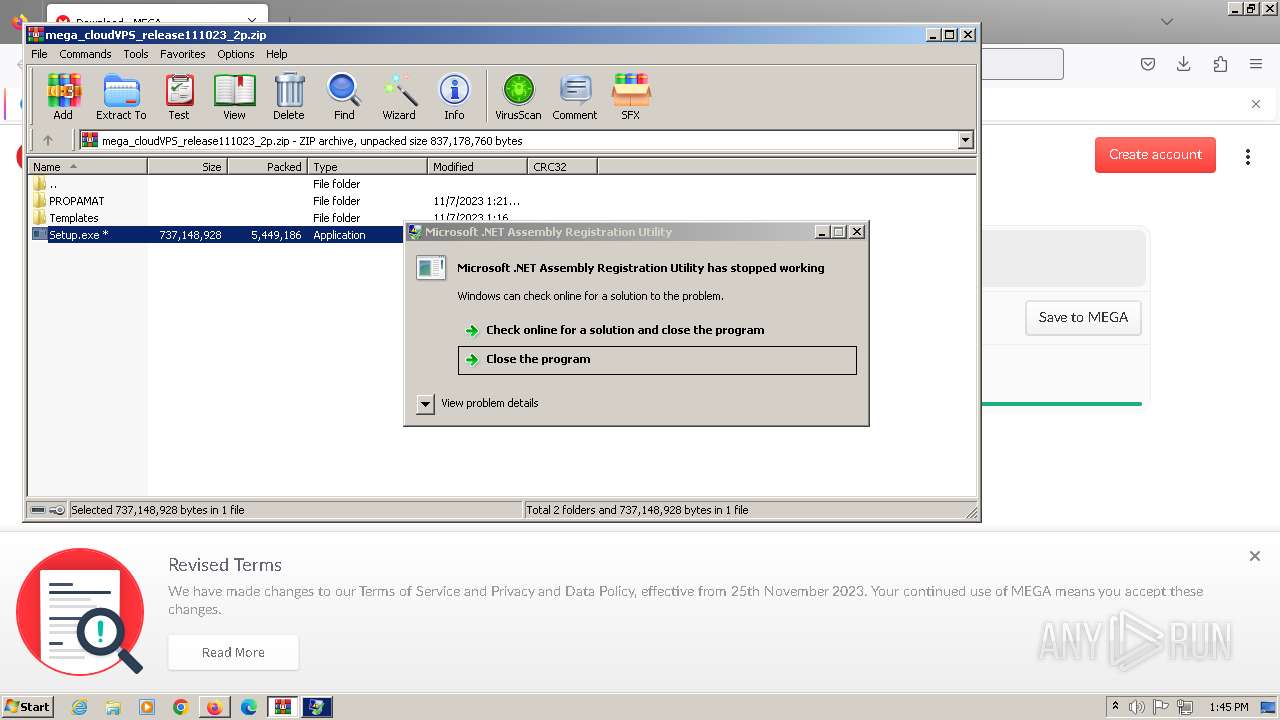Viewport: 1280px width, 720px height.
Task: Sort by the Size column header
Action: pyautogui.click(x=188, y=167)
